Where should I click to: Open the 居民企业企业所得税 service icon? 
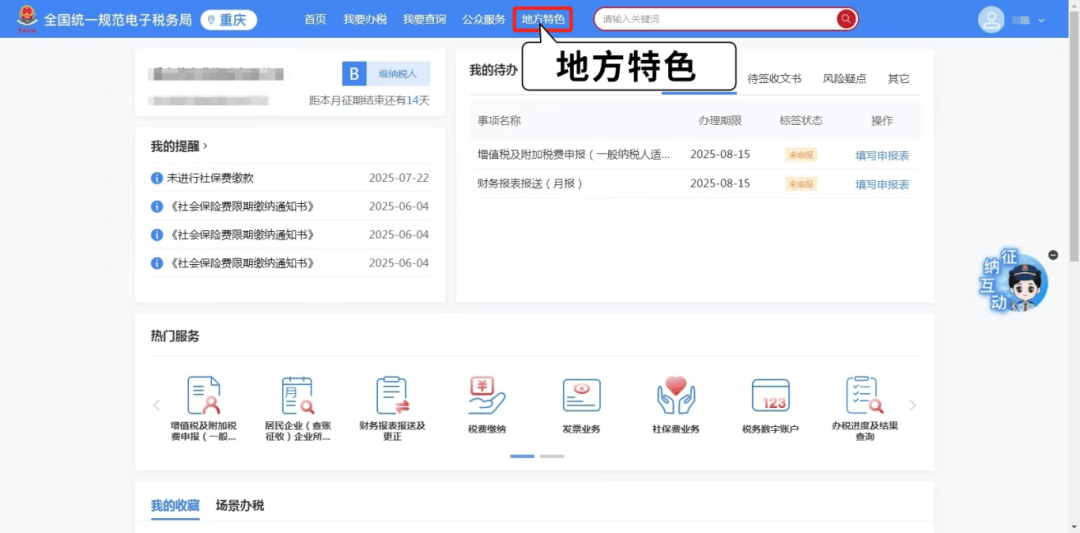pyautogui.click(x=297, y=396)
